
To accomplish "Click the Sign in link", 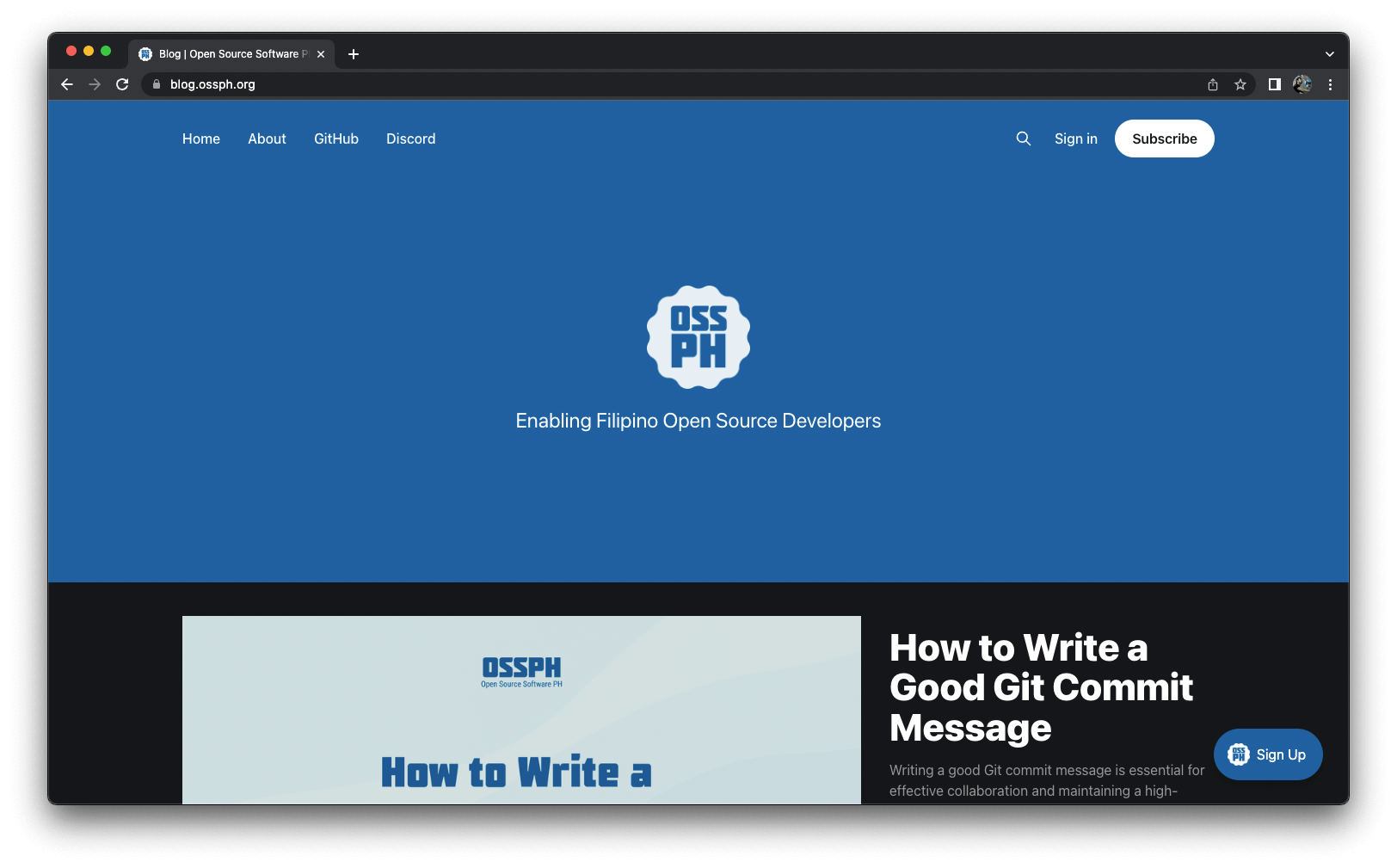I will tap(1076, 139).
